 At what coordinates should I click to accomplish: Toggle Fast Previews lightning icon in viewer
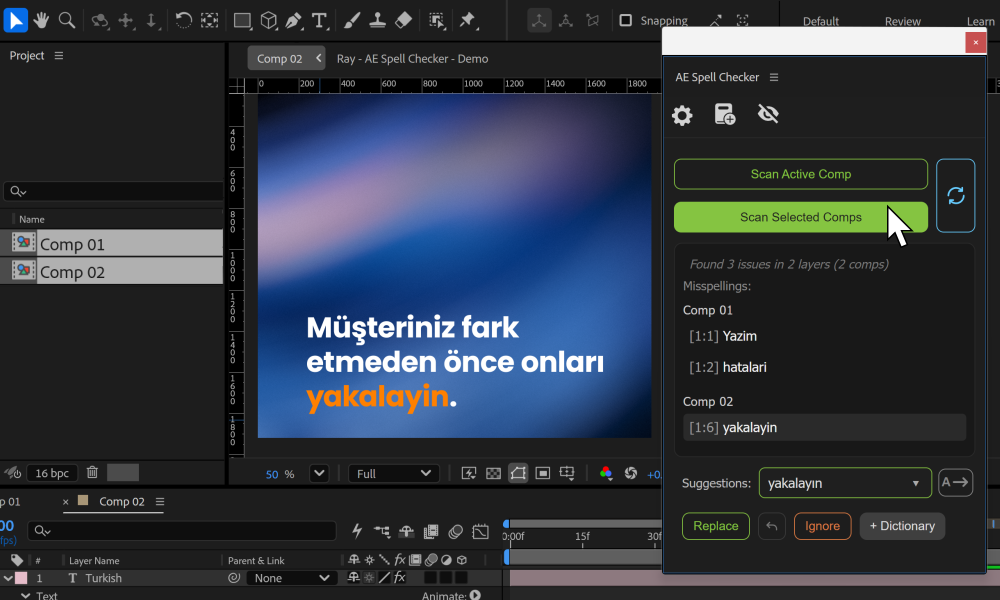(x=469, y=473)
